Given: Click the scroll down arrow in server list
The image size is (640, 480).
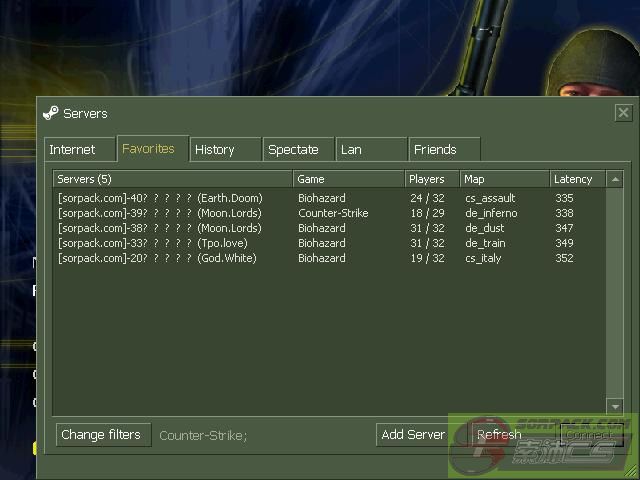Looking at the screenshot, I should point(615,407).
